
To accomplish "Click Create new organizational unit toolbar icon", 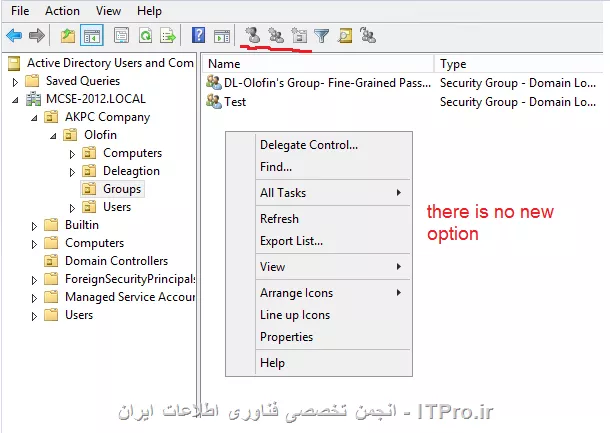I will 299,35.
